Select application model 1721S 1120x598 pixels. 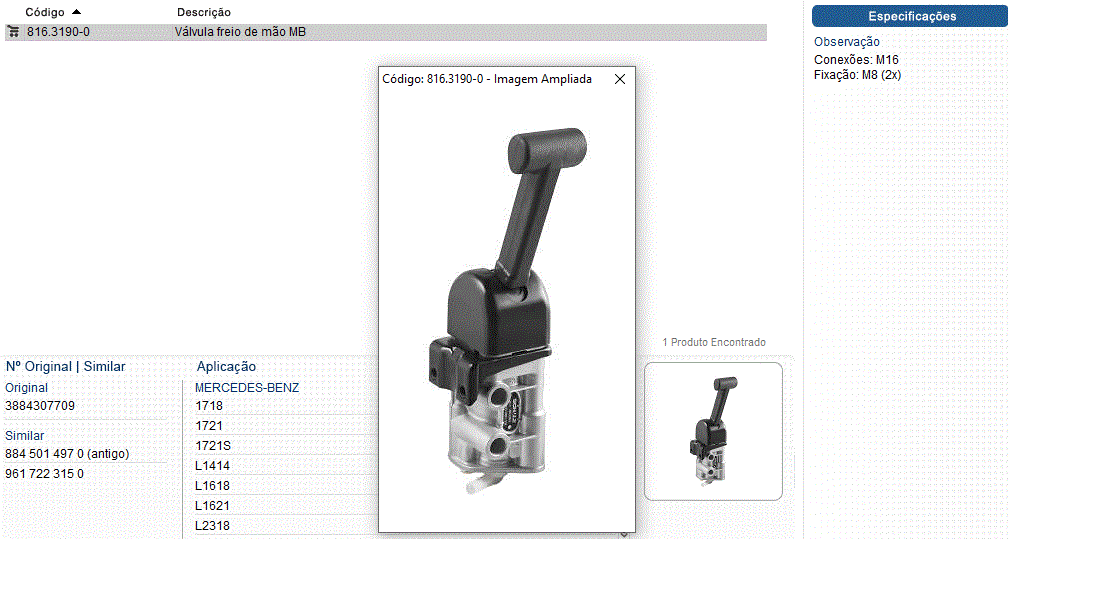(x=213, y=446)
